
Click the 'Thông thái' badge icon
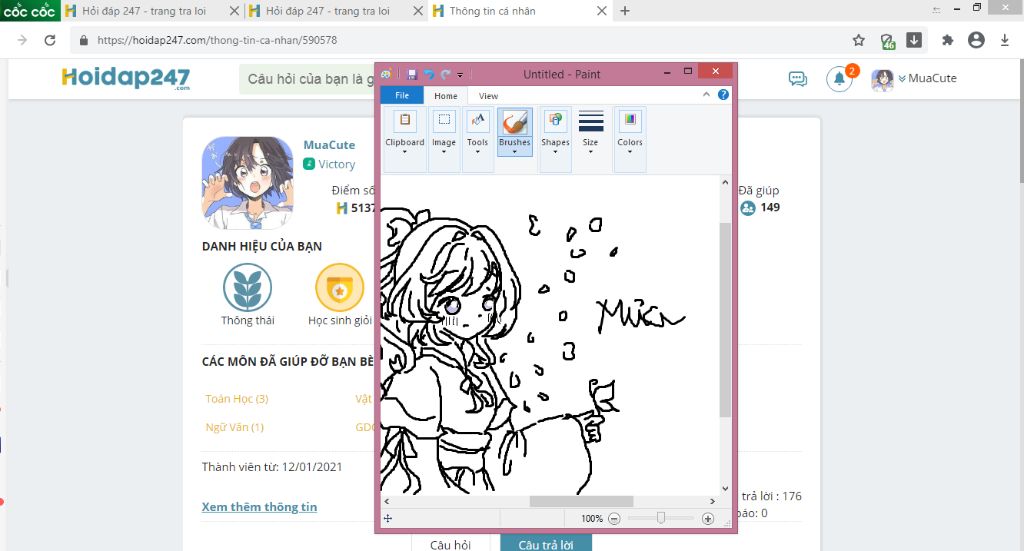pos(248,287)
